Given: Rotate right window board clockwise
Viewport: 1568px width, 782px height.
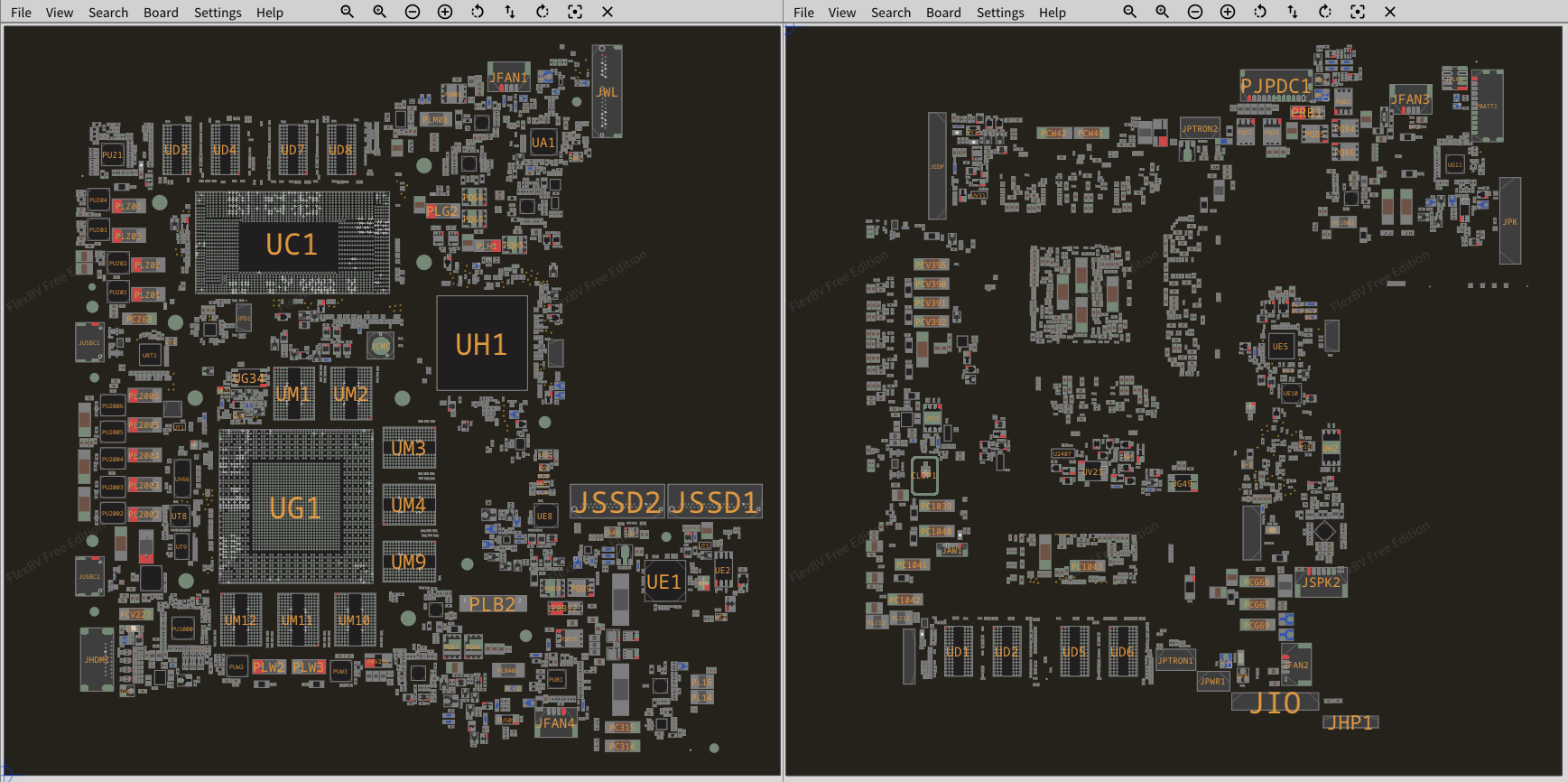Looking at the screenshot, I should pyautogui.click(x=1325, y=12).
